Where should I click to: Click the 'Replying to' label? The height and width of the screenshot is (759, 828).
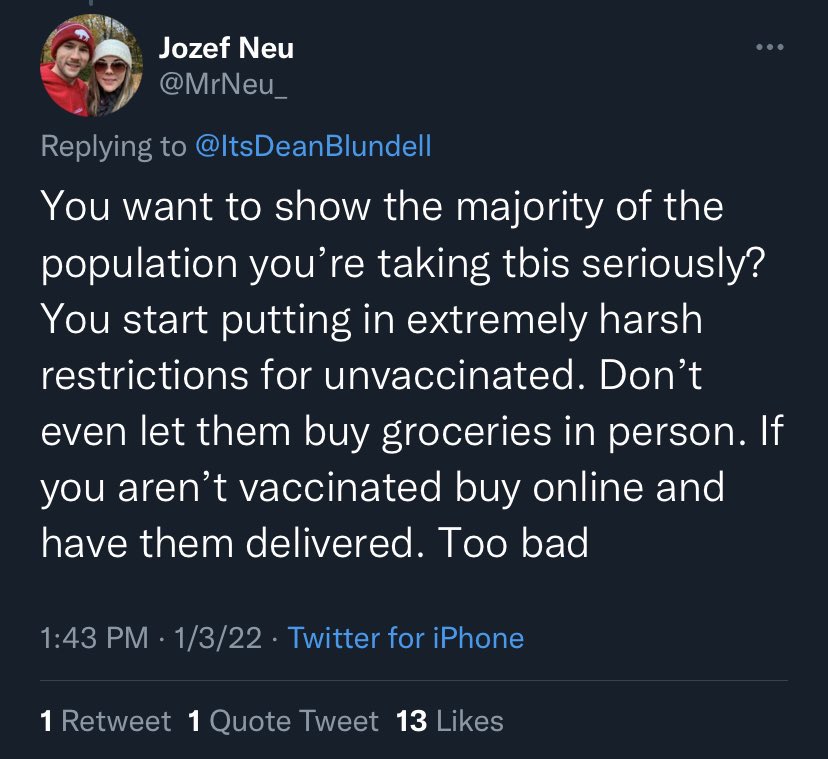tap(113, 146)
